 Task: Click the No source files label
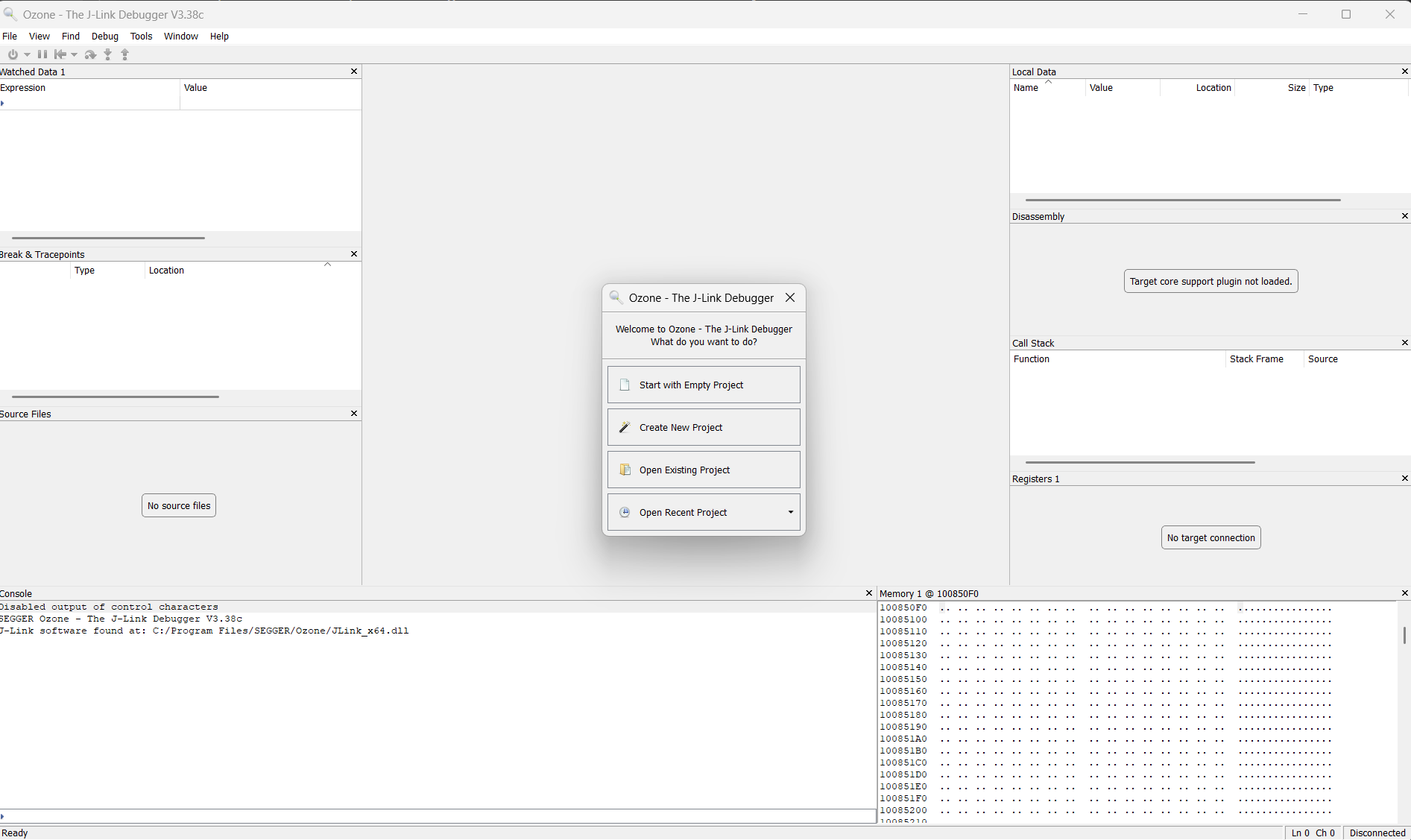[179, 505]
